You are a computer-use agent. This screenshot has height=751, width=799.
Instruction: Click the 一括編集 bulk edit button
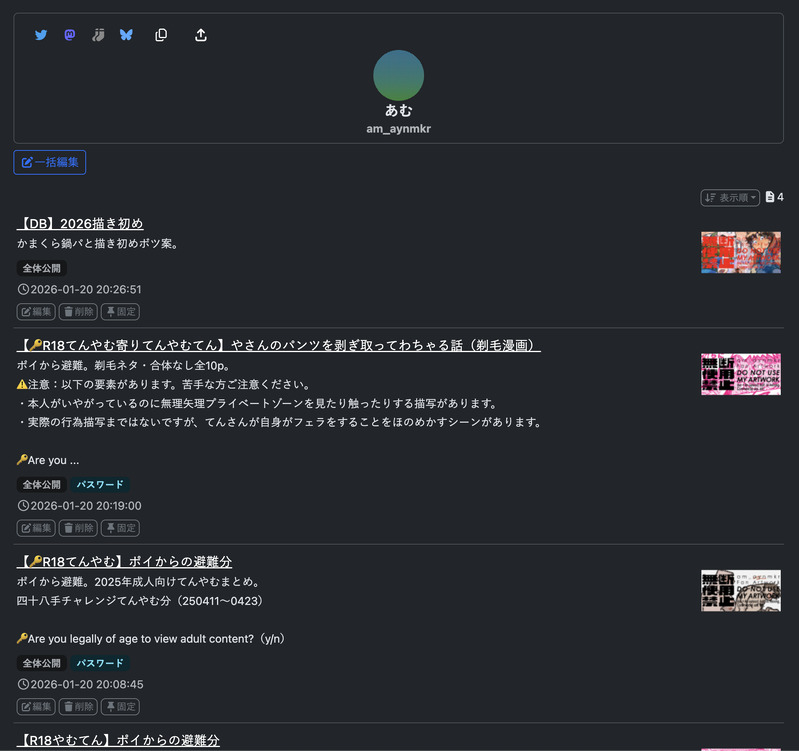point(49,162)
